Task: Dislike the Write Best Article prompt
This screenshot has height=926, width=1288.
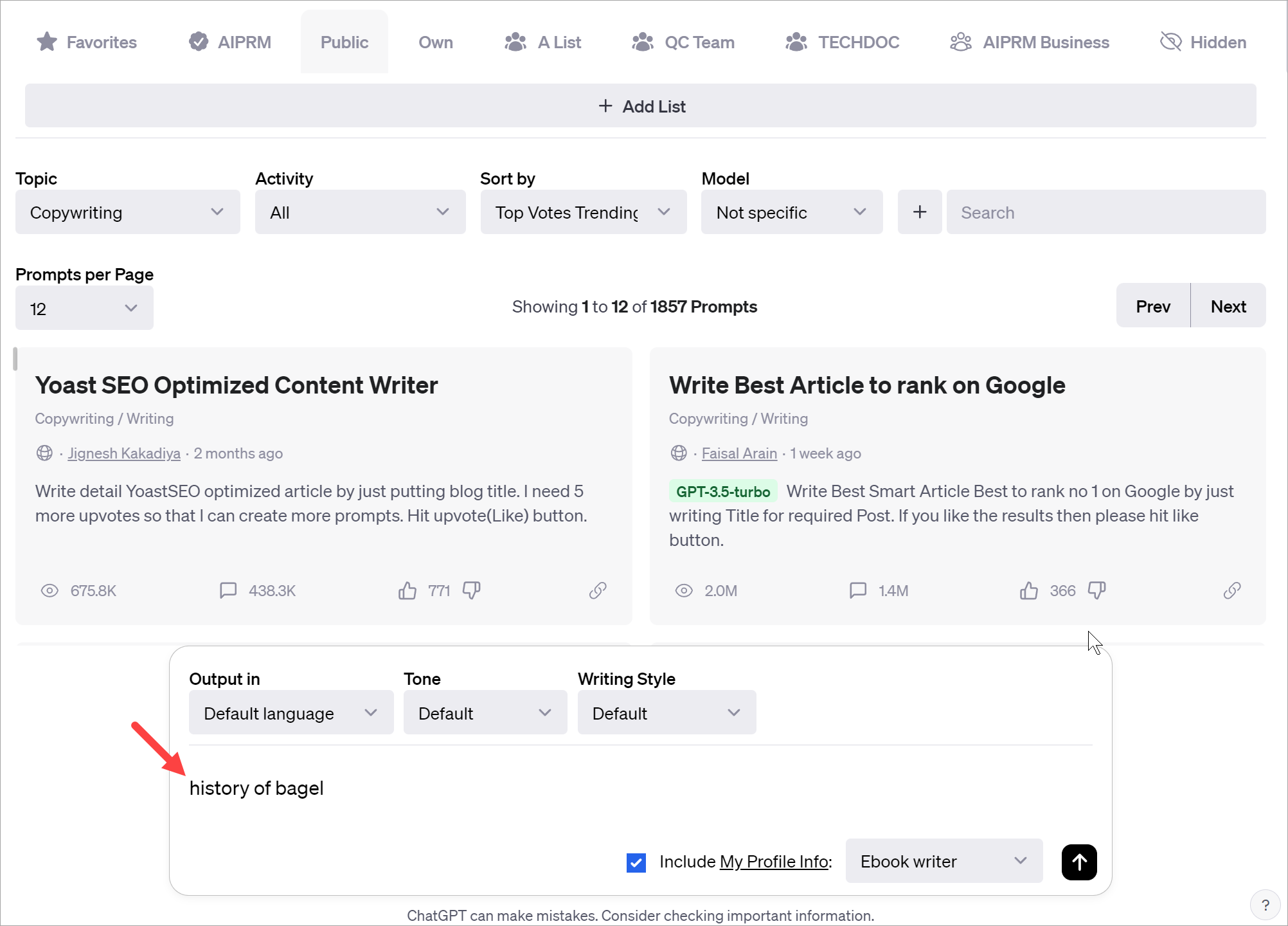Action: point(1097,590)
